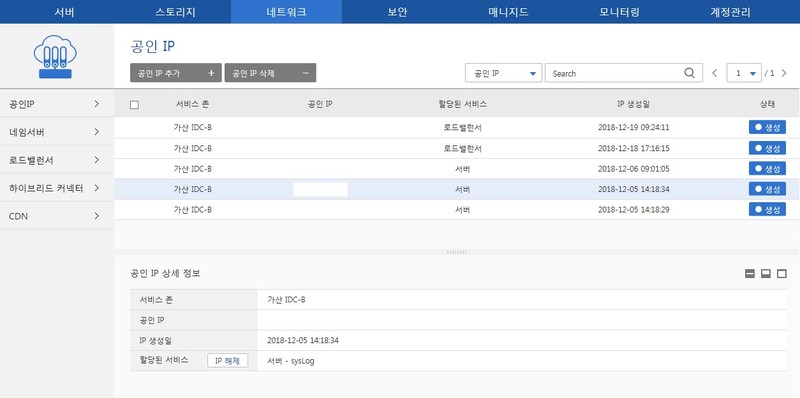
Task: Click 생성 status badge for 2018-12-06 row
Action: (767, 168)
